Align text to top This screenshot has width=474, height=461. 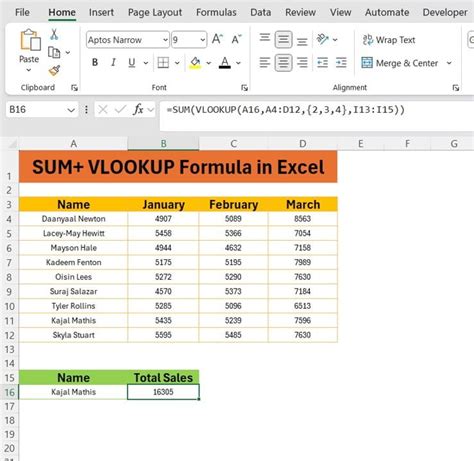[x=265, y=38]
